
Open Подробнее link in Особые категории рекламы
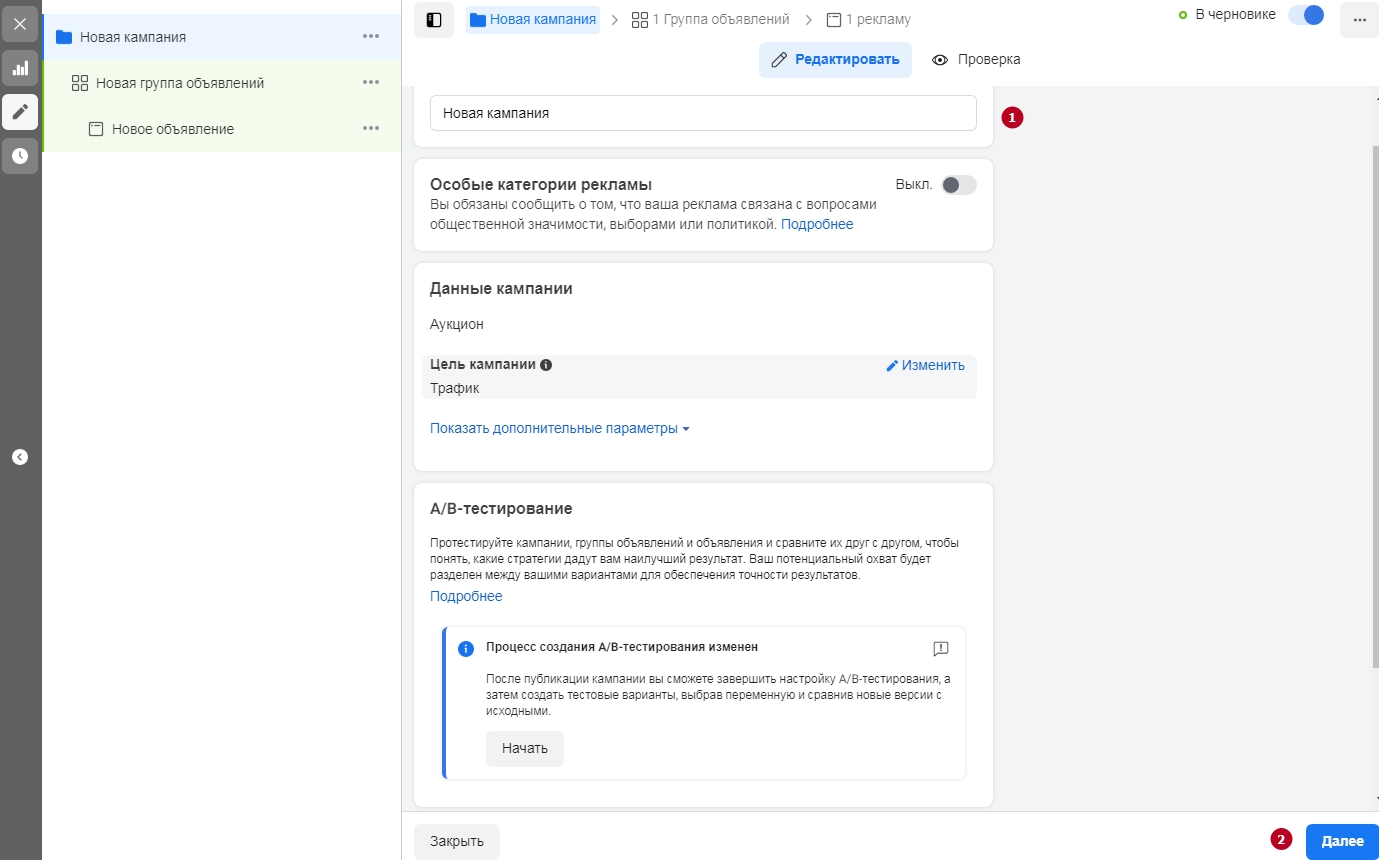pyautogui.click(x=817, y=225)
